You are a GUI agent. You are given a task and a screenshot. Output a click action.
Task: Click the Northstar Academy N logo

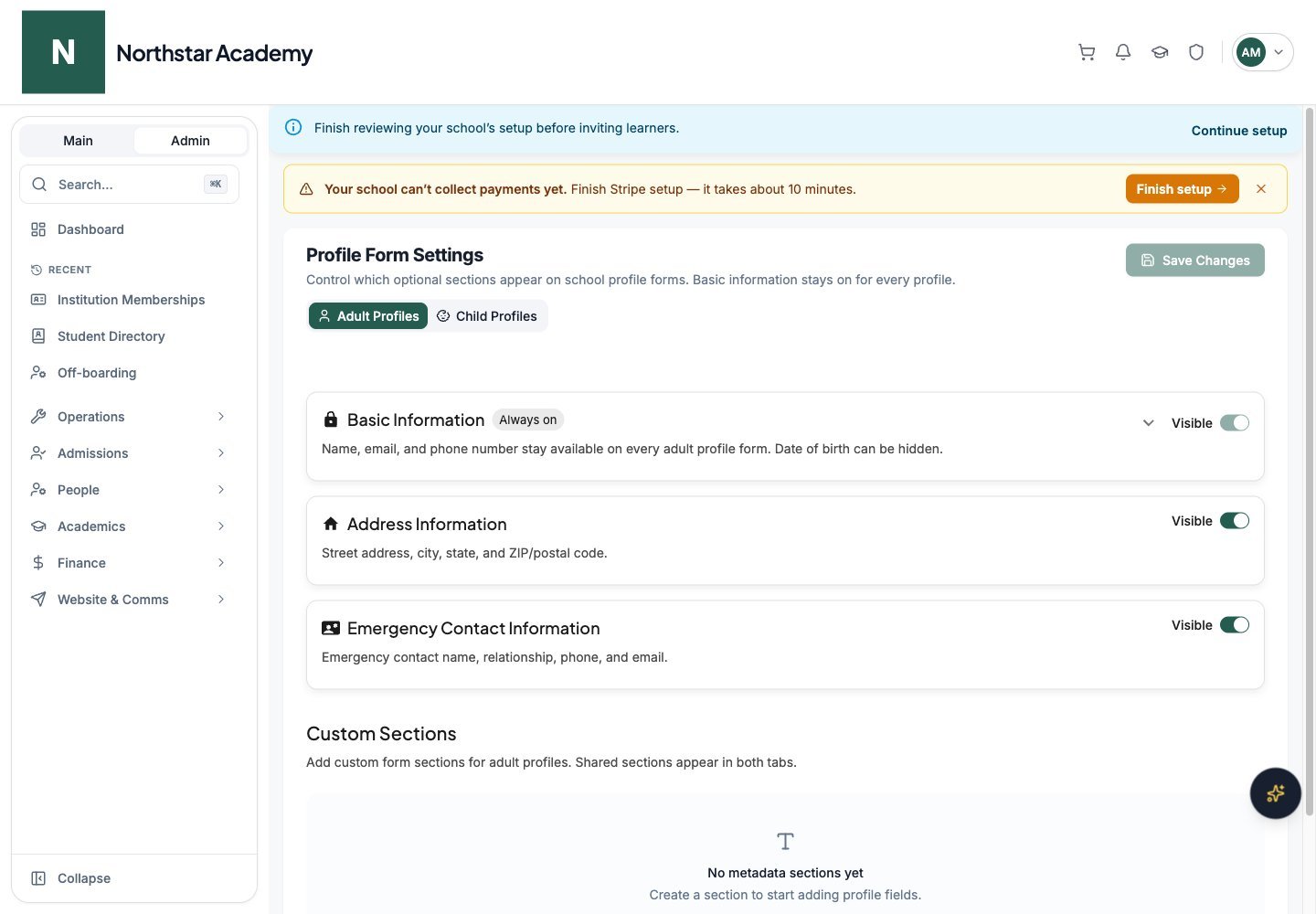[x=63, y=52]
